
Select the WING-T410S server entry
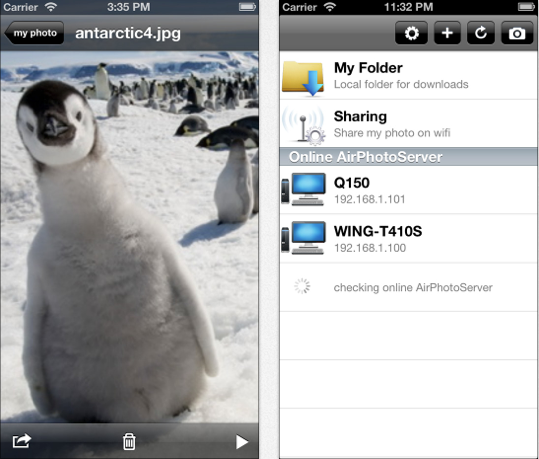(x=408, y=239)
